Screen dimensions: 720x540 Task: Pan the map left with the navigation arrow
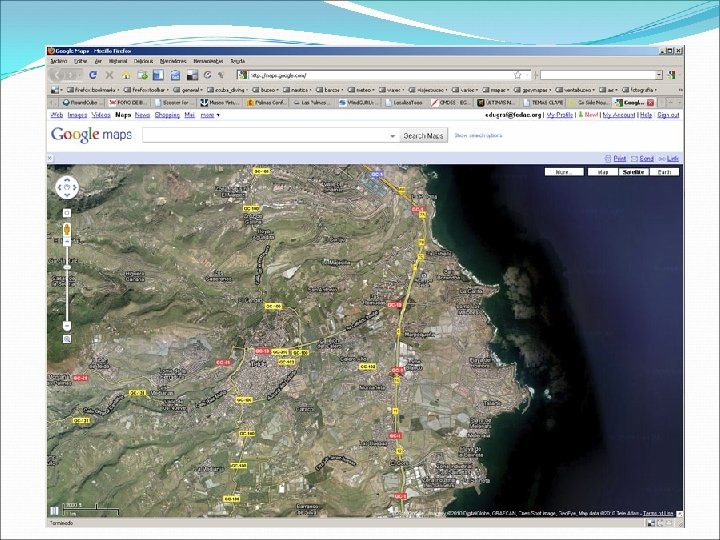click(x=60, y=187)
